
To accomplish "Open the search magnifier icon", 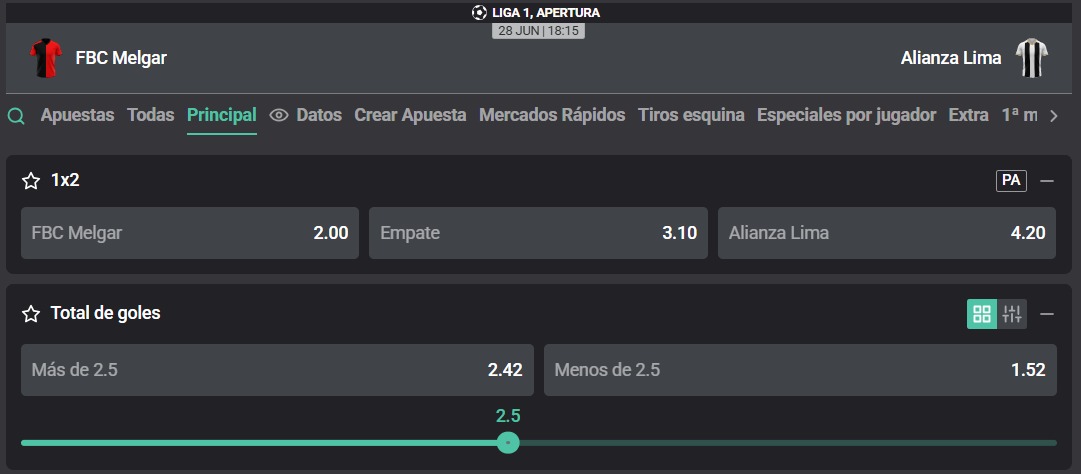I will 16,116.
